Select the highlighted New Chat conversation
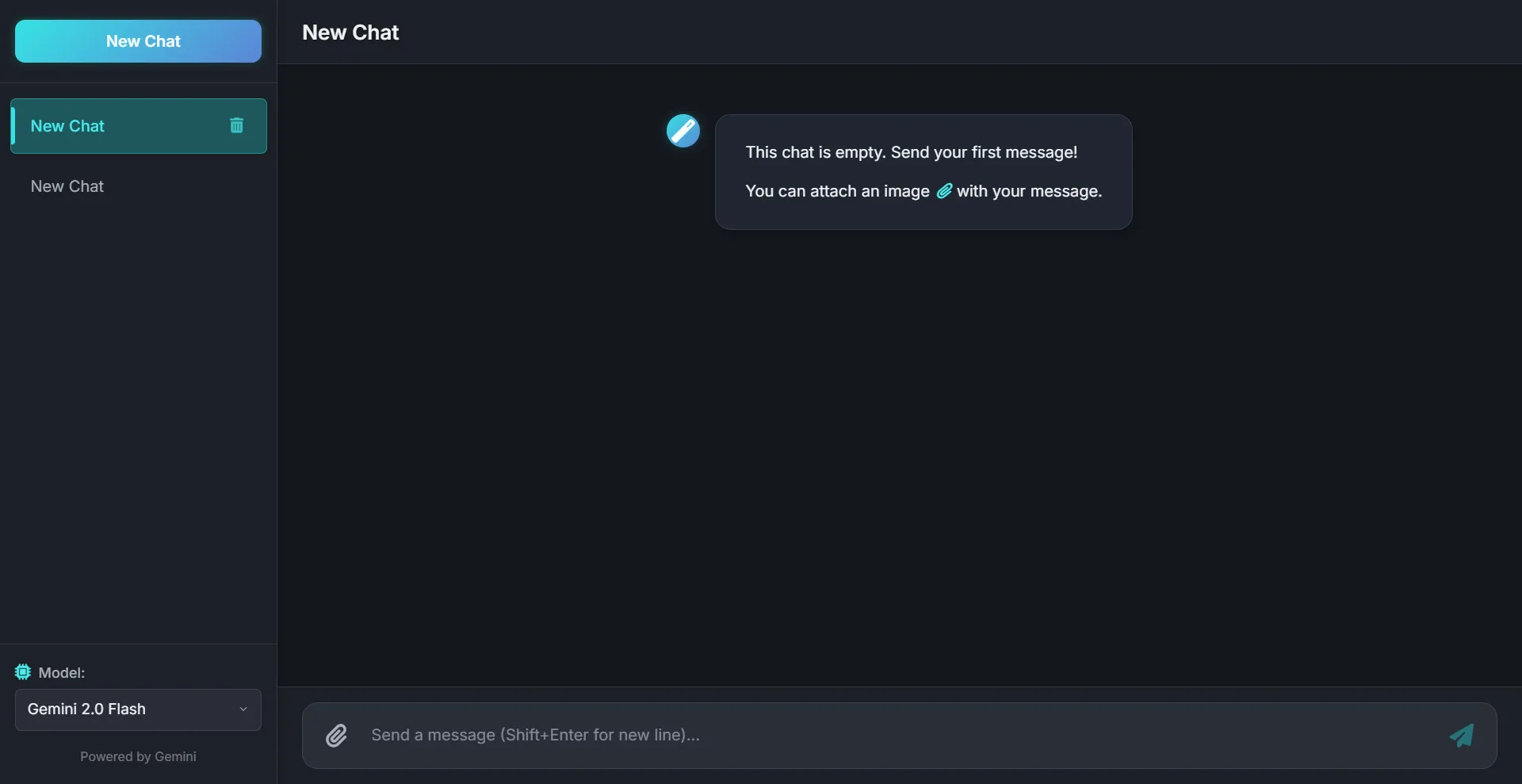The image size is (1522, 784). pyautogui.click(x=119, y=126)
